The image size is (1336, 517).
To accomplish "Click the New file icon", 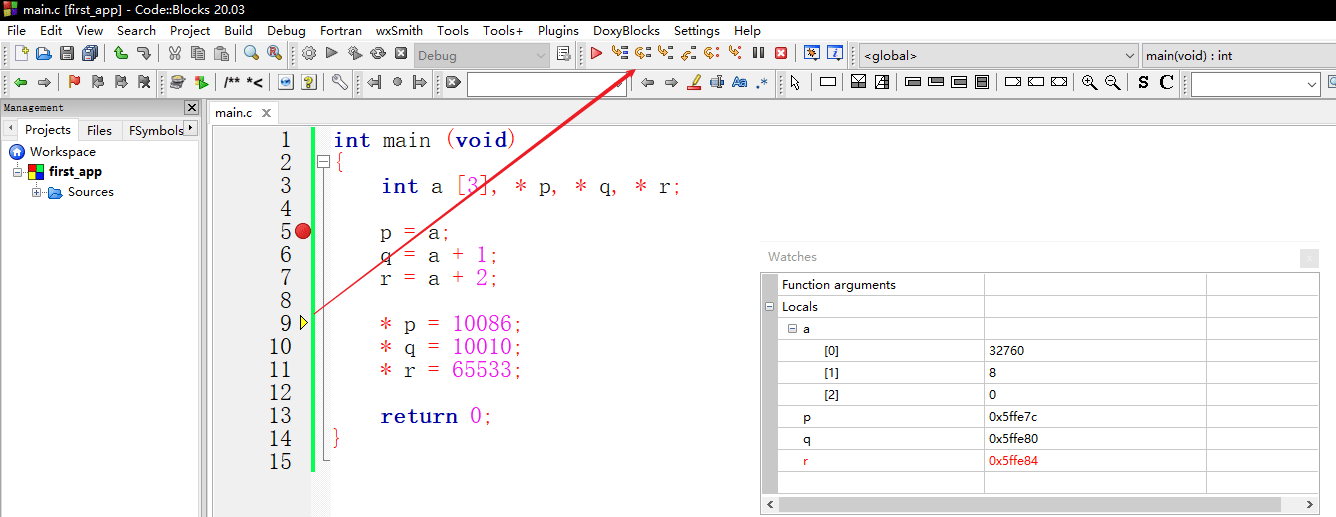I will pos(21,53).
